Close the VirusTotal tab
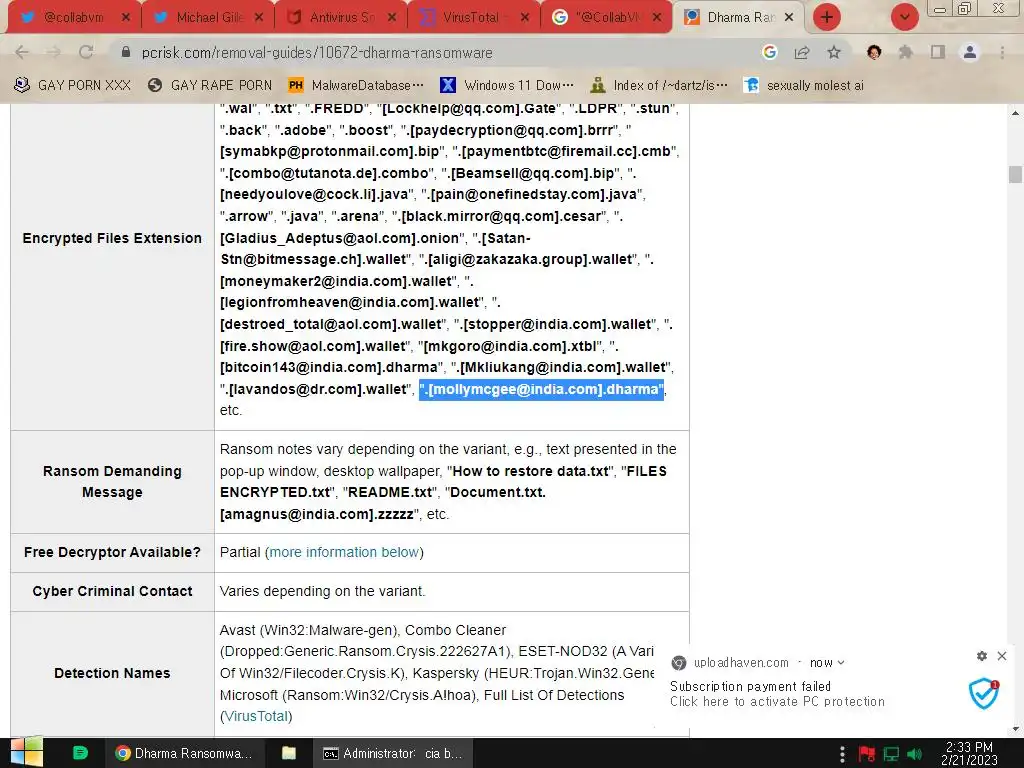Screen dimensions: 1024x768 click(524, 18)
